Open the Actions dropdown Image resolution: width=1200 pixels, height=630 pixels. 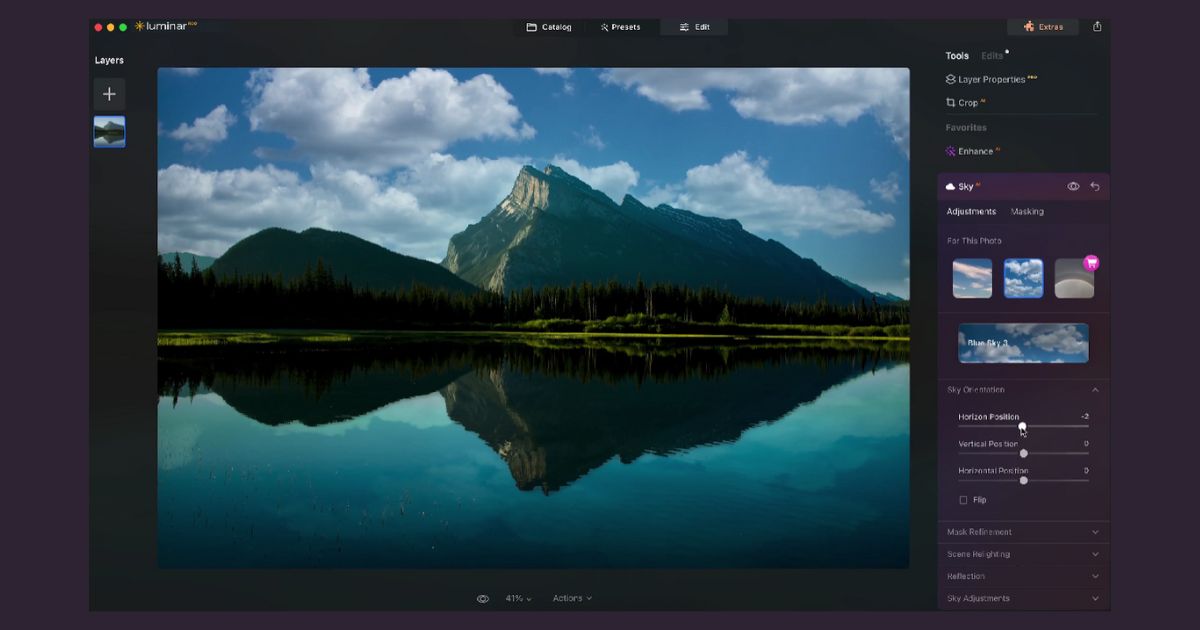(x=572, y=598)
